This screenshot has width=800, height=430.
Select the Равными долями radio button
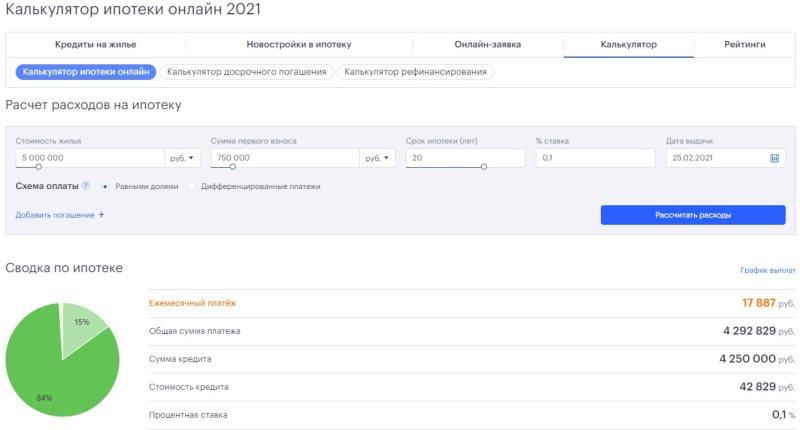click(x=106, y=186)
